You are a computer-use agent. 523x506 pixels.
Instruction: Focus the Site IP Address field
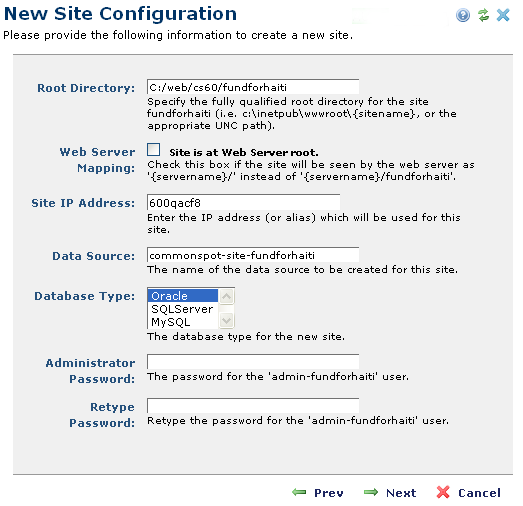pyautogui.click(x=243, y=203)
